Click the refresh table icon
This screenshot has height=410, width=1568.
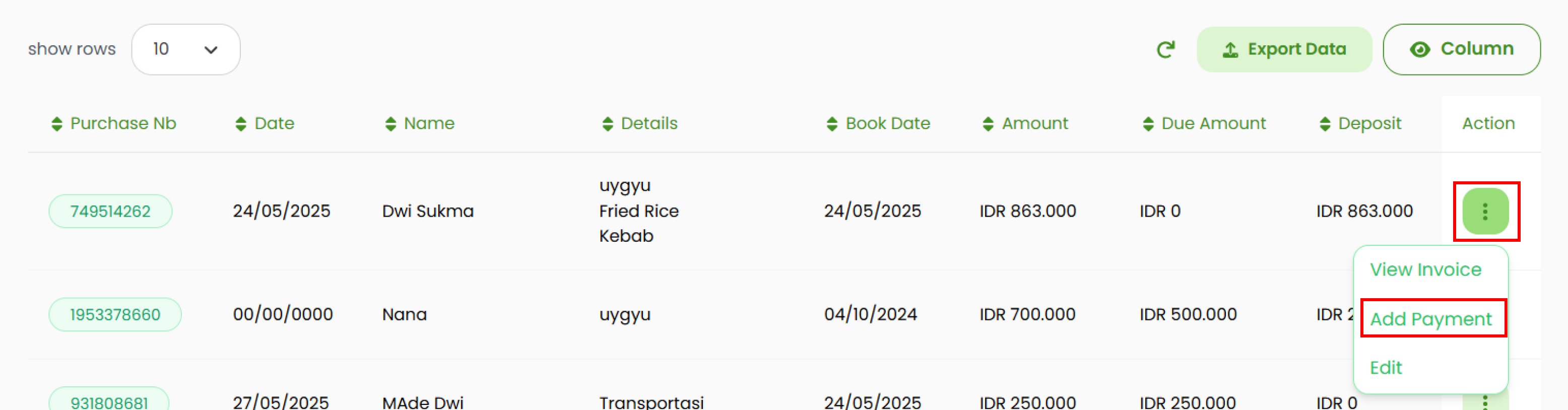click(1165, 49)
